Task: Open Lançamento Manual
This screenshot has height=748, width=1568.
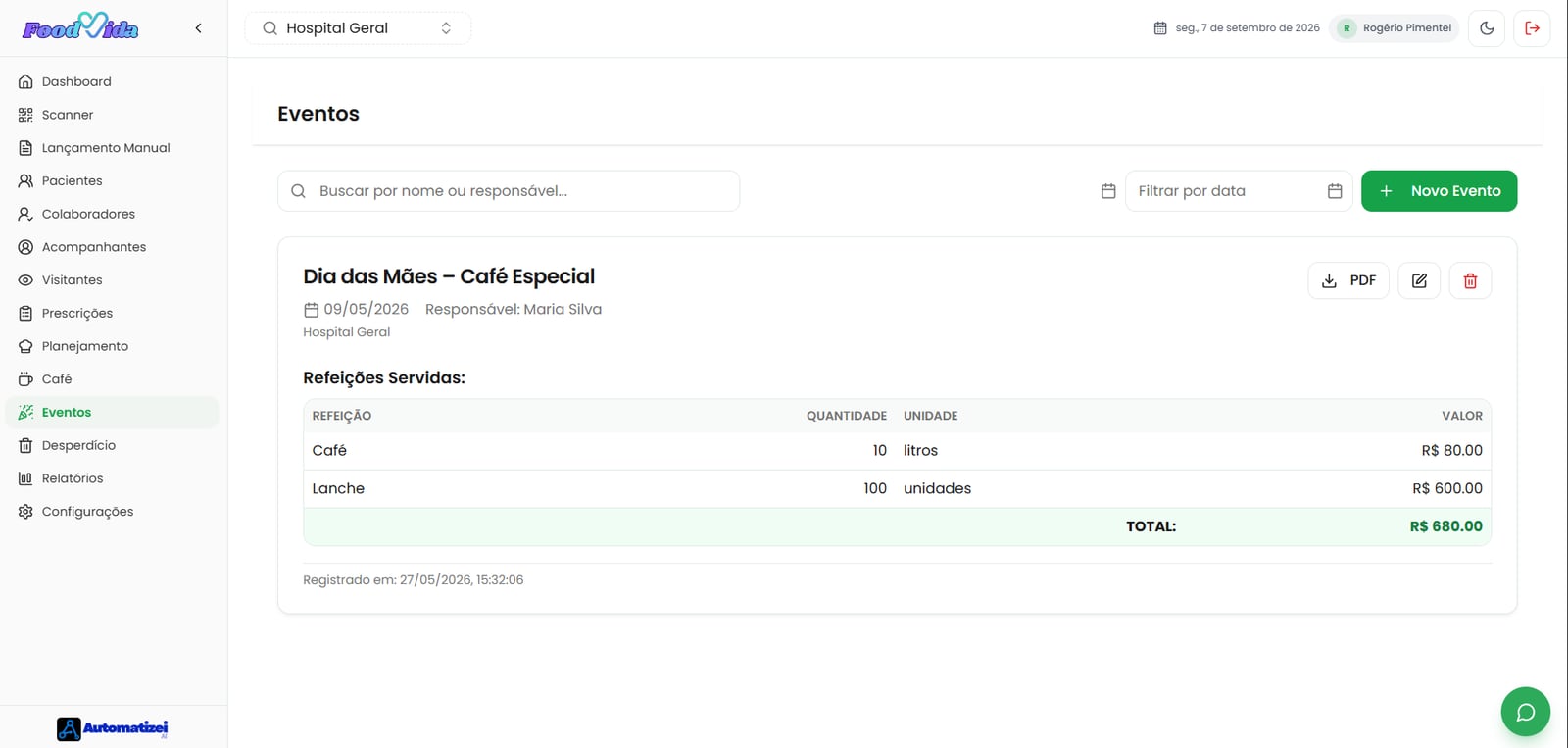Action: coord(112,148)
